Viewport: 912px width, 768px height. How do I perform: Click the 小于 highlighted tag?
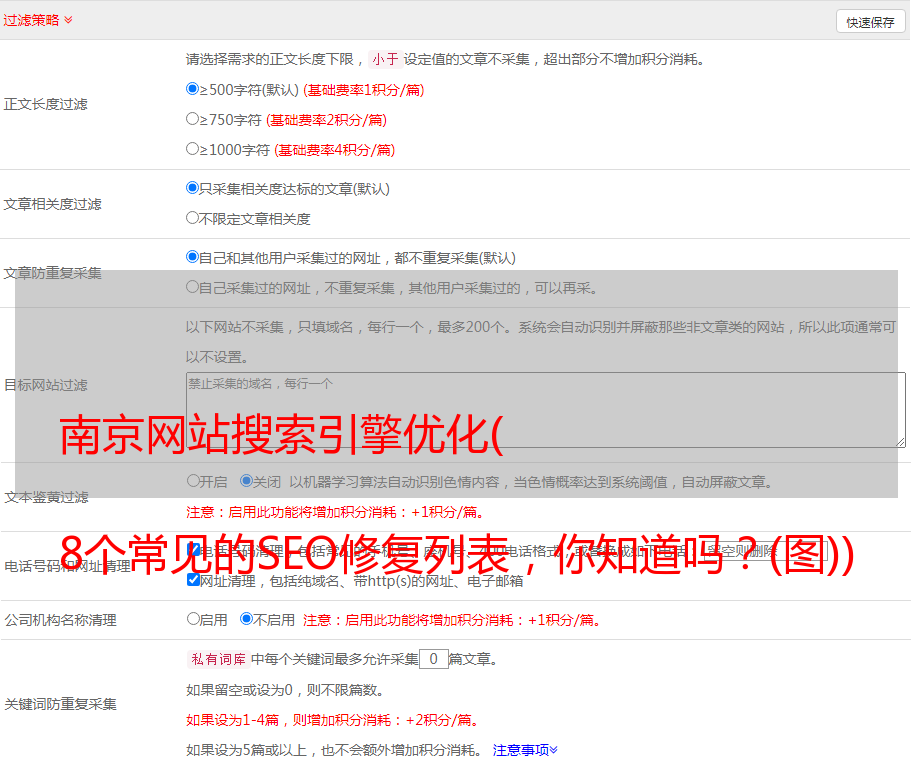pos(385,59)
